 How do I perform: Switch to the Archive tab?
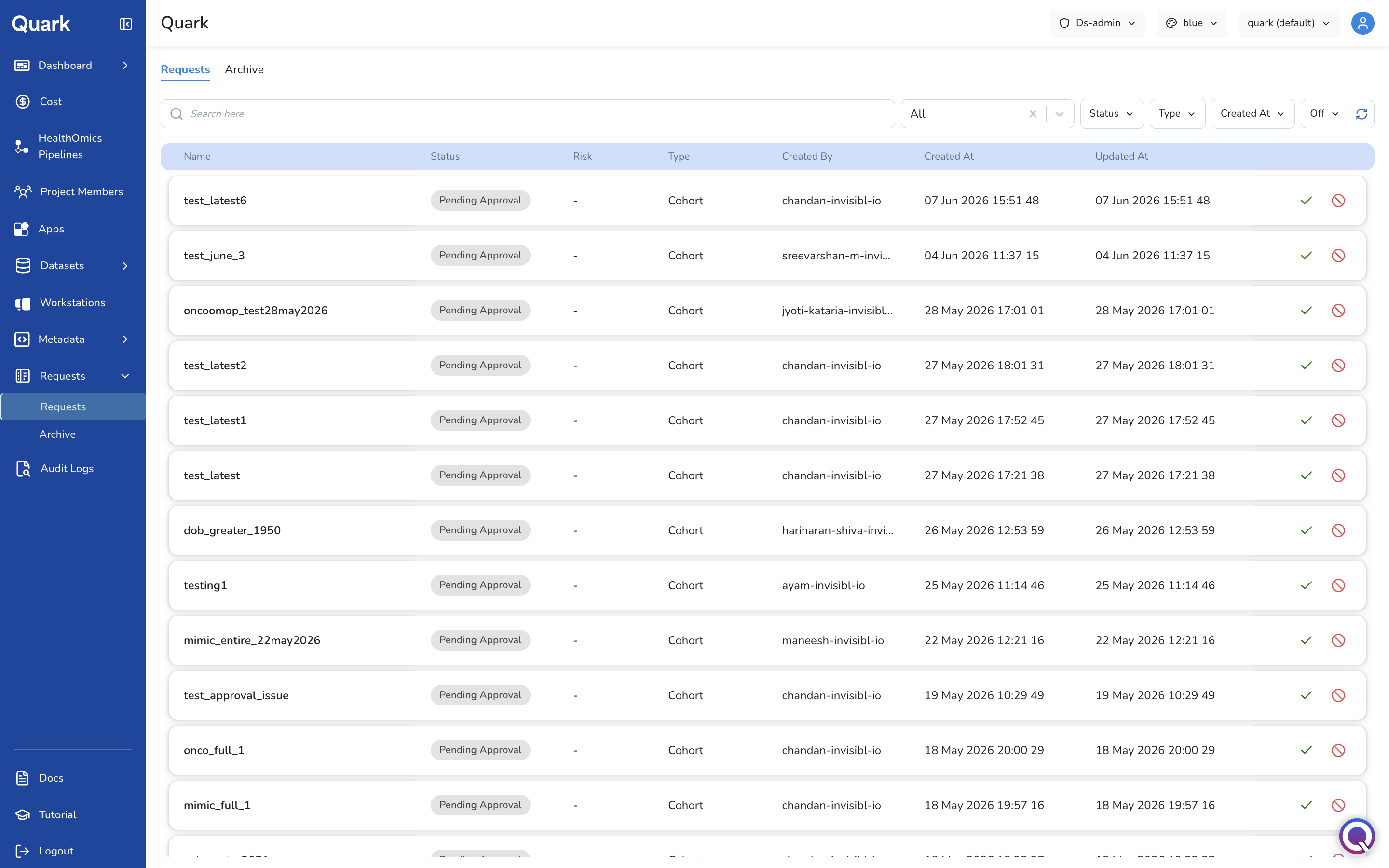click(x=244, y=69)
